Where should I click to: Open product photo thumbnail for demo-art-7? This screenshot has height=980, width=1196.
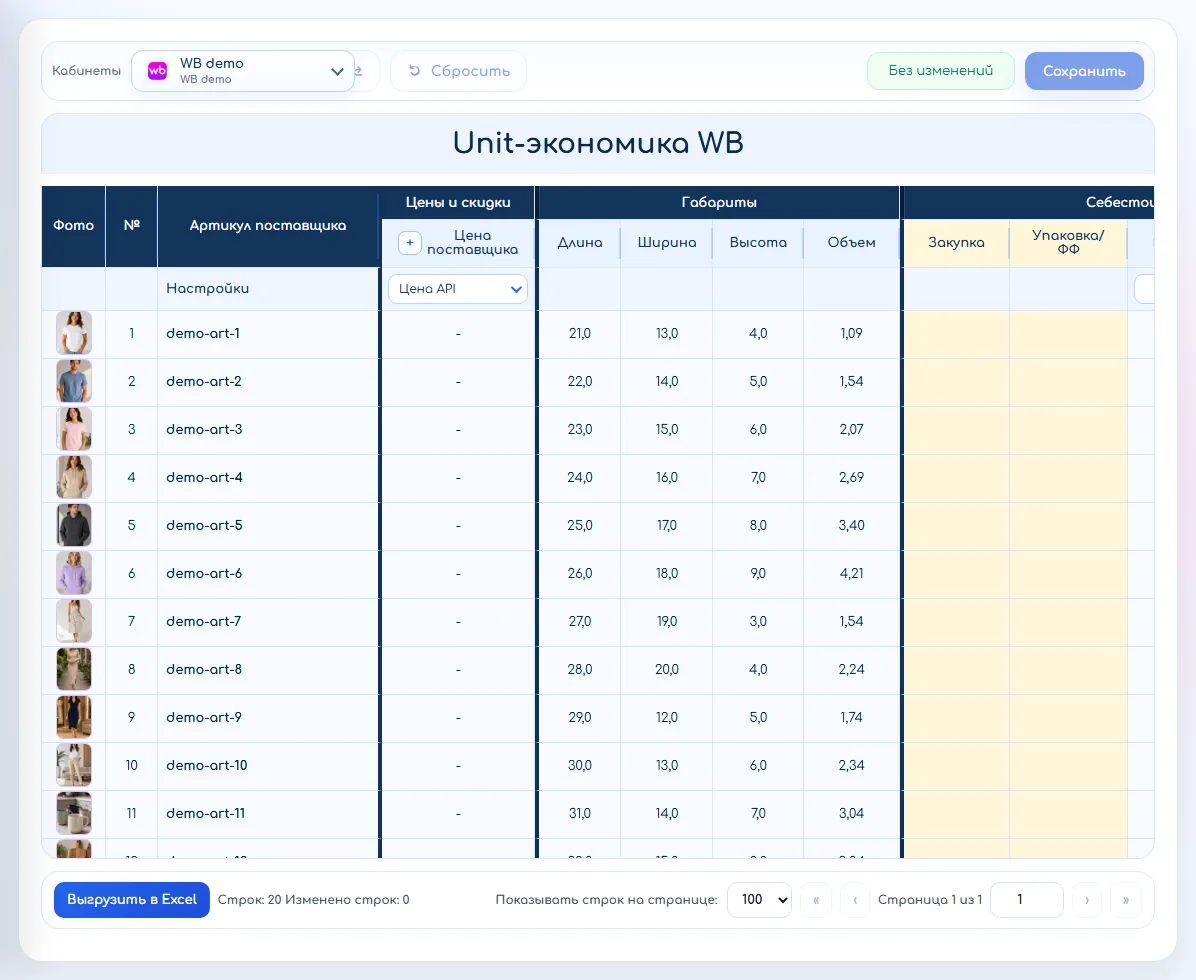(74, 621)
